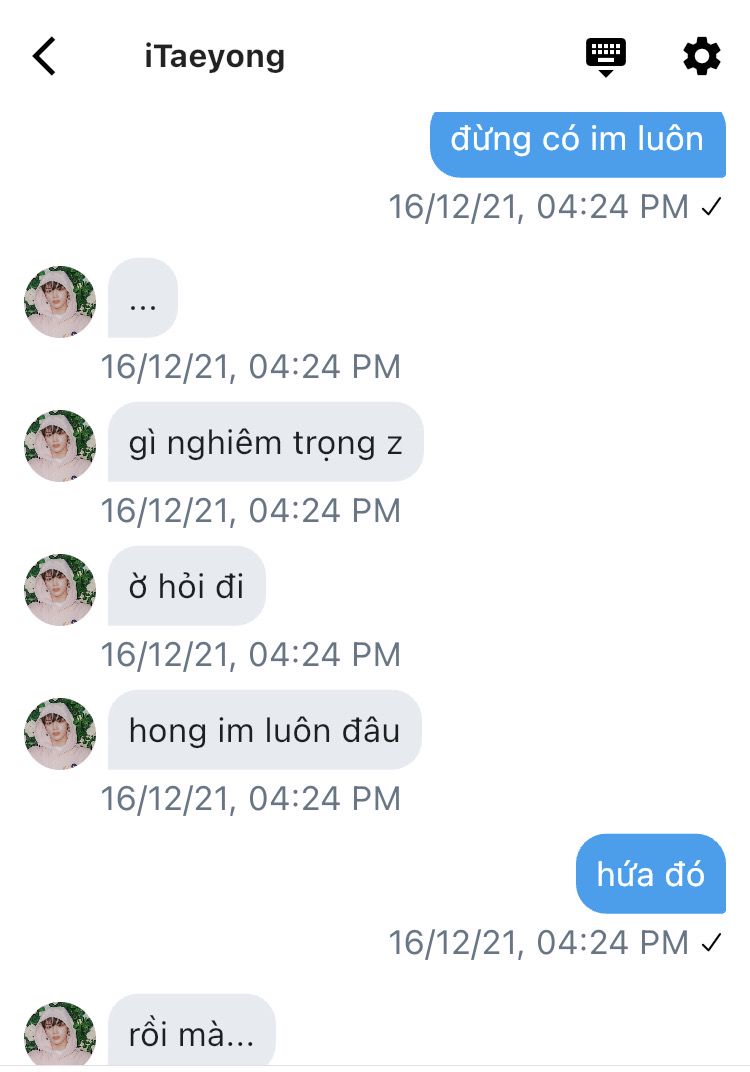Select the 'đừng có im luôn' sent bubble
This screenshot has height=1072, width=750.
point(578,144)
